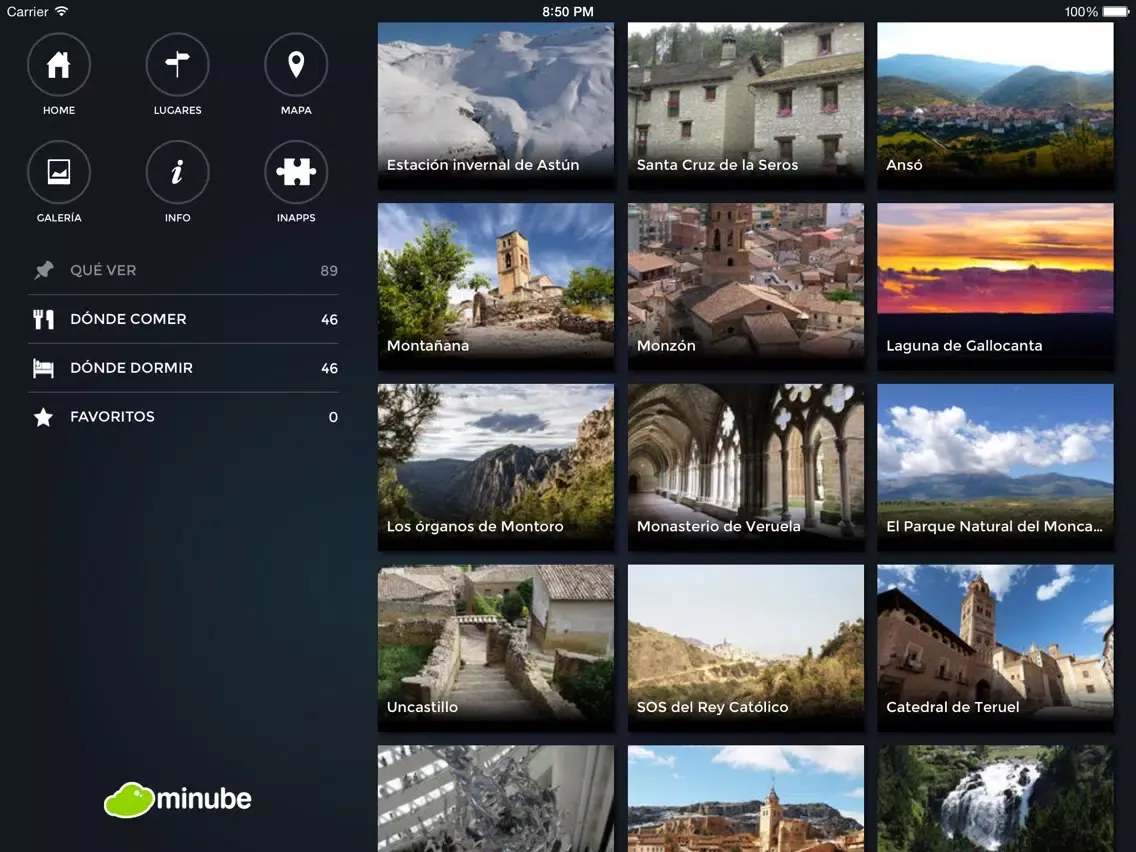Open the hilltop town photo card in bottom row
This screenshot has height=852, width=1136.
(x=746, y=798)
